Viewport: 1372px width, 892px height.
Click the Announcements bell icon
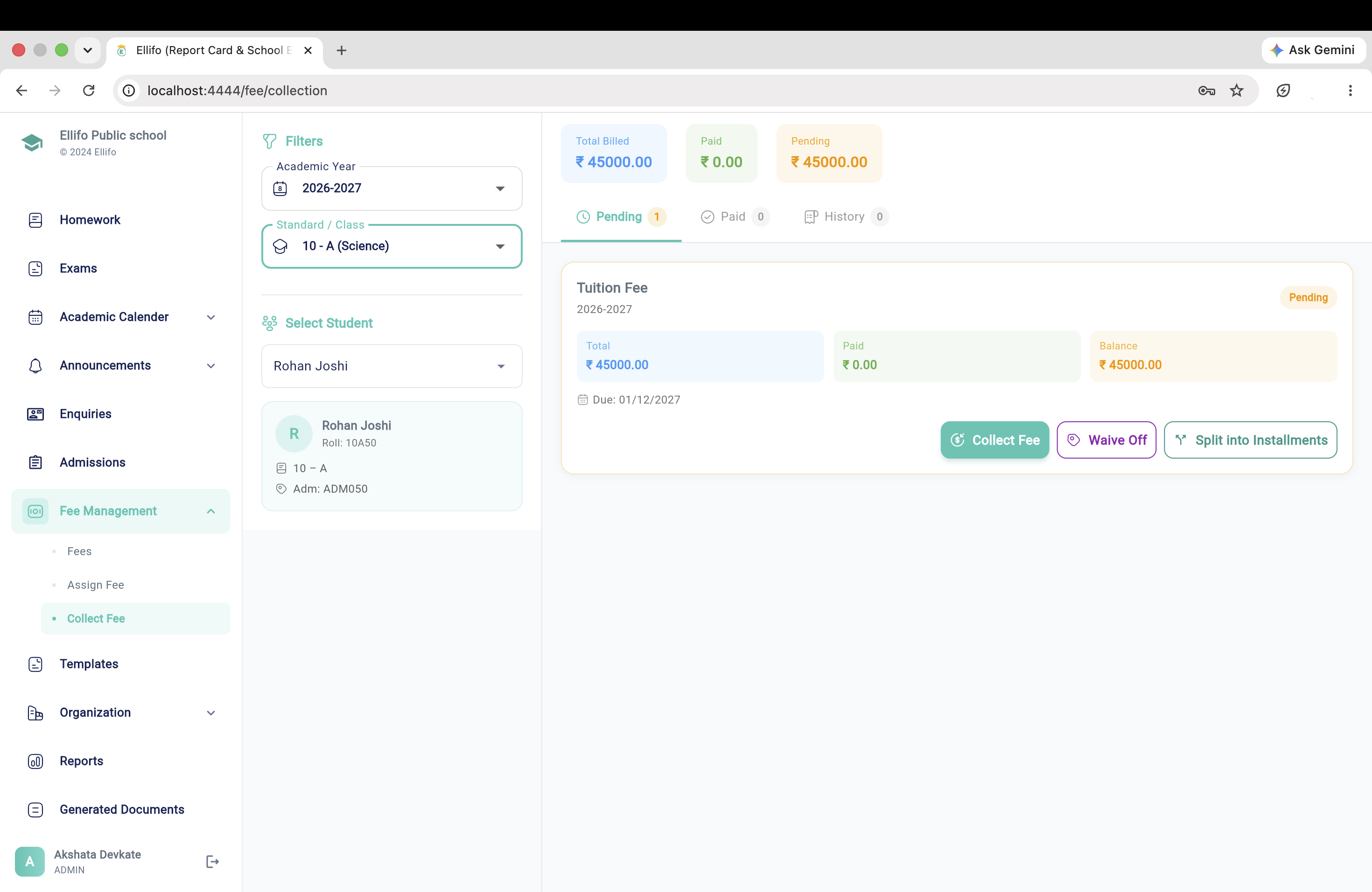[35, 365]
